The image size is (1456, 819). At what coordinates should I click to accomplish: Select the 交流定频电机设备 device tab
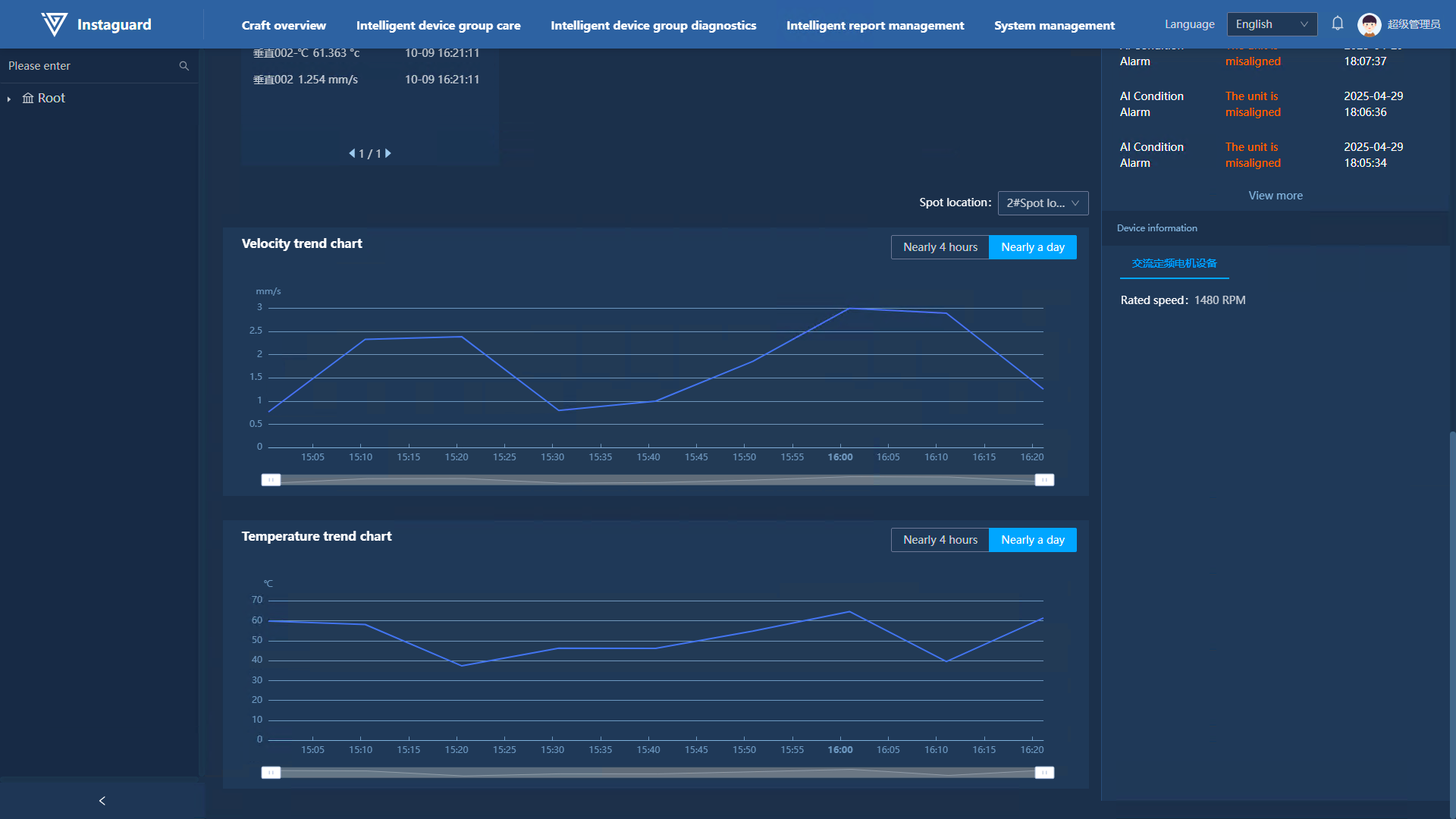pyautogui.click(x=1174, y=263)
